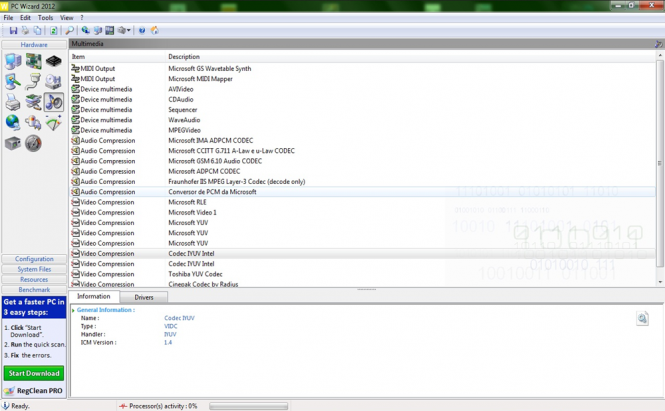This screenshot has width=665, height=411.
Task: Select the round speedometer dial icon
Action: pyautogui.click(x=33, y=143)
